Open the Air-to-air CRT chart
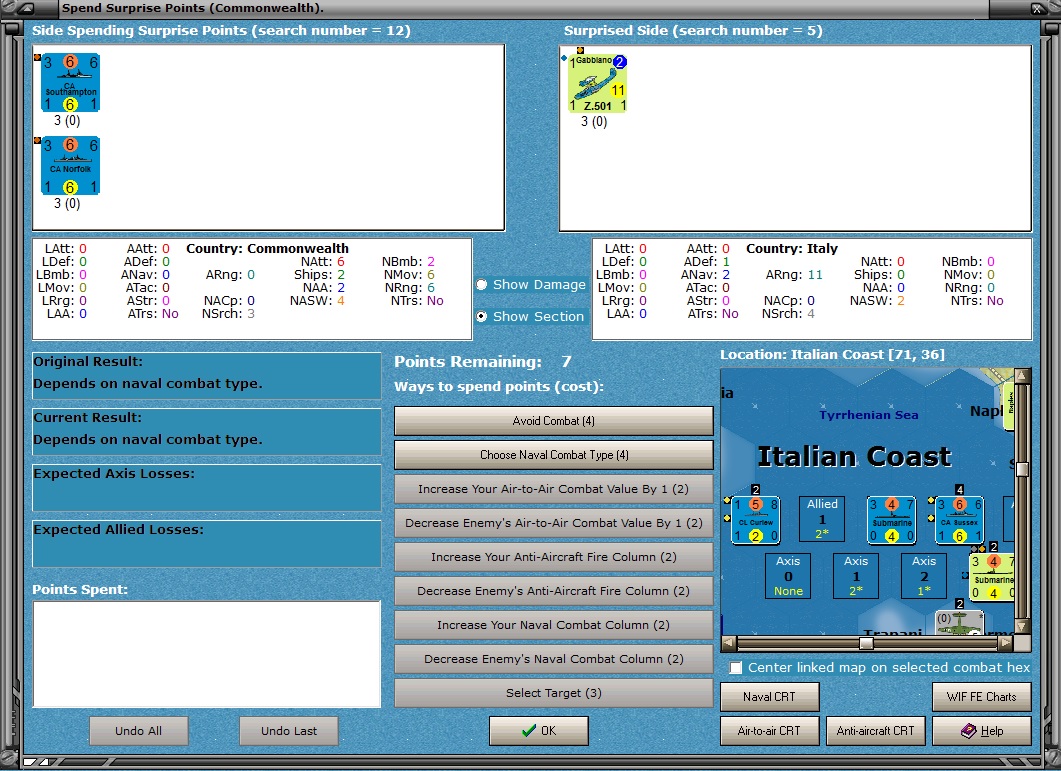 769,731
